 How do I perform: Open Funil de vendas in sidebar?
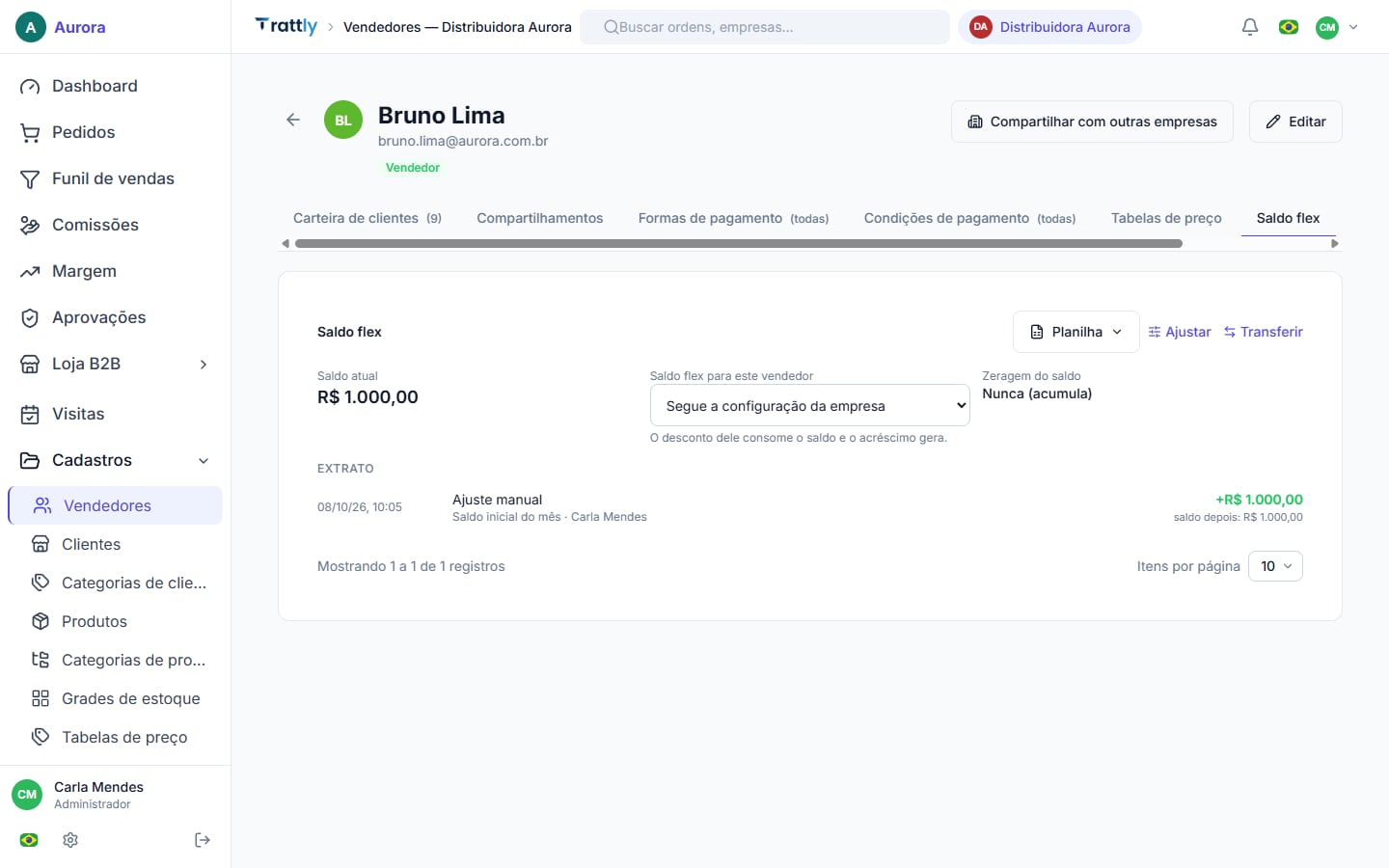tap(116, 178)
